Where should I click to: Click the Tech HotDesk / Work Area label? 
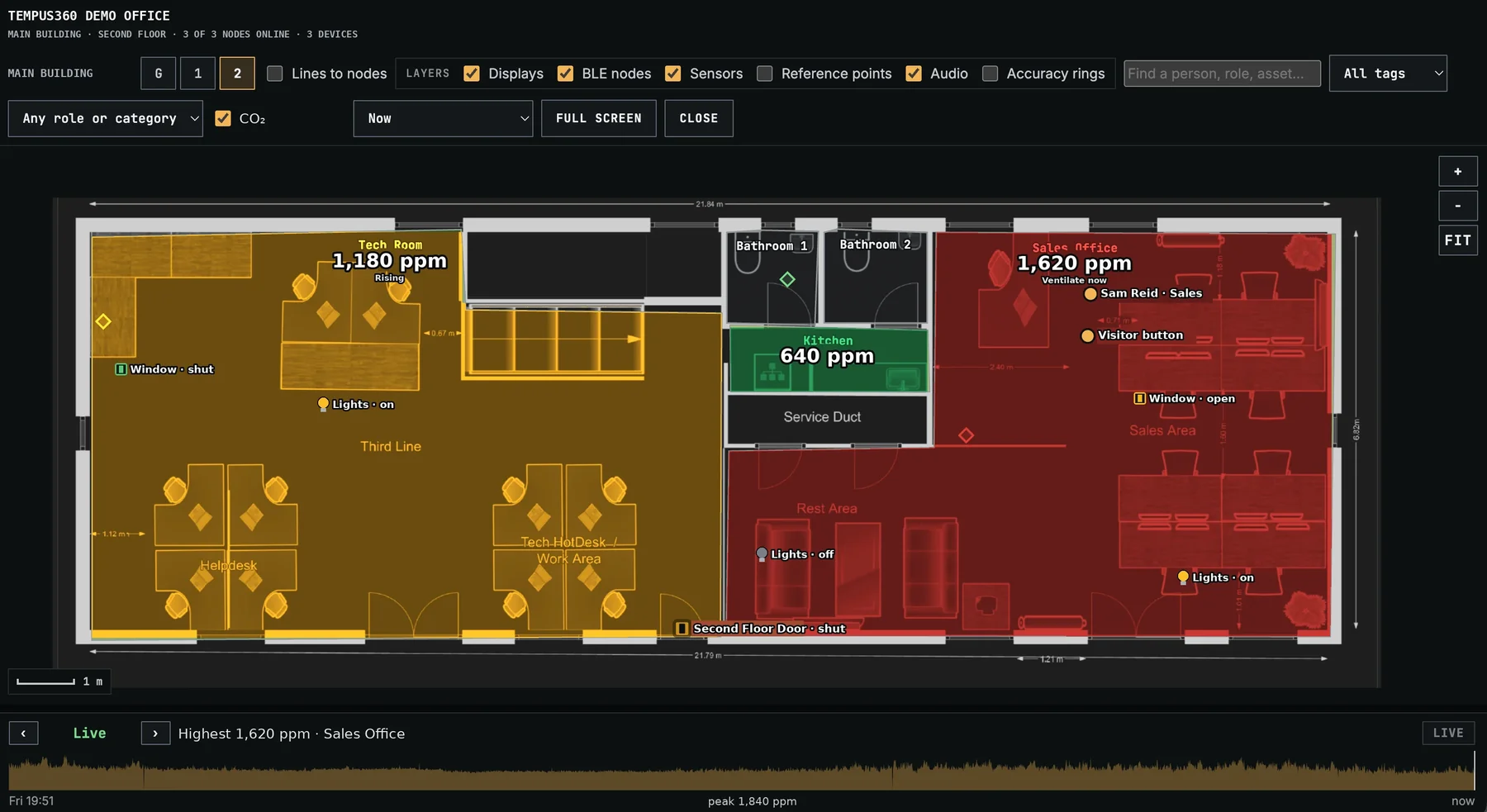point(569,550)
